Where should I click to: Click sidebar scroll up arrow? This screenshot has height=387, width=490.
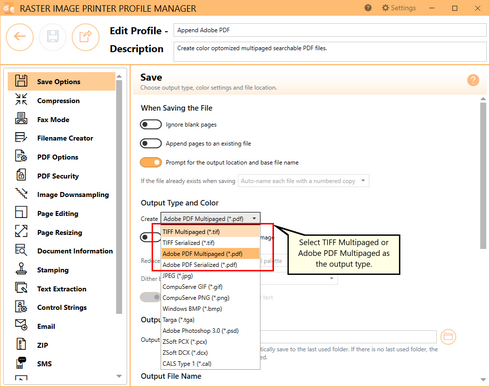click(119, 77)
